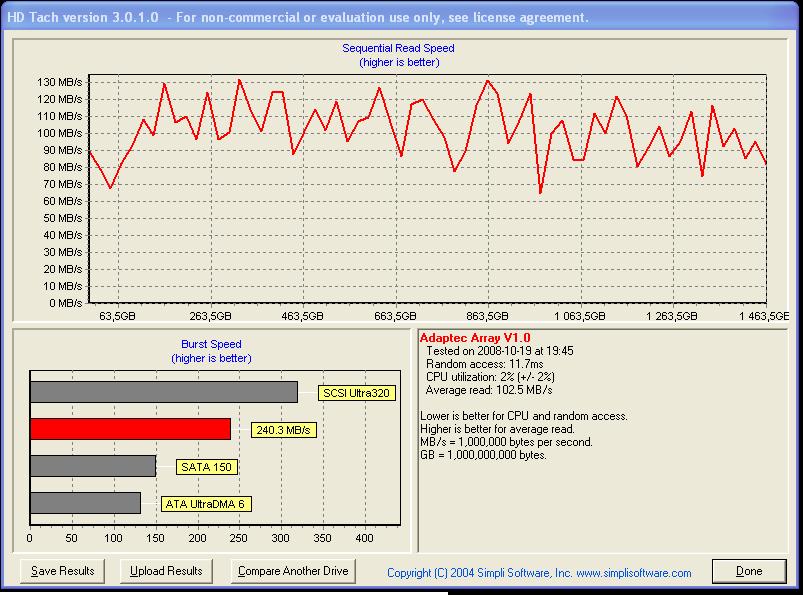Click the gray SATA 150 bar
The width and height of the screenshot is (803, 595).
93,466
